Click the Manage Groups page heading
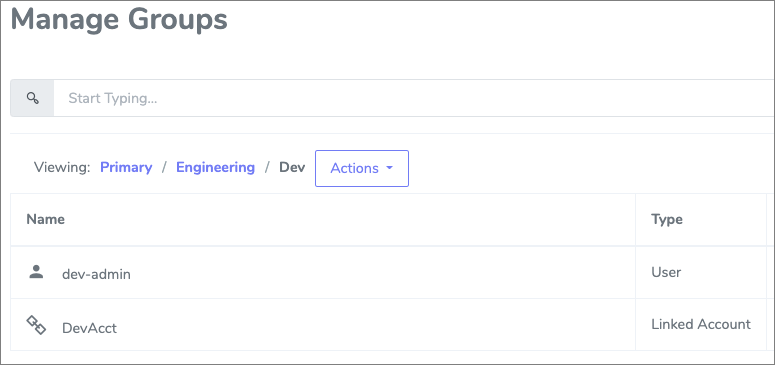Viewport: 775px width, 365px height. pyautogui.click(x=119, y=20)
